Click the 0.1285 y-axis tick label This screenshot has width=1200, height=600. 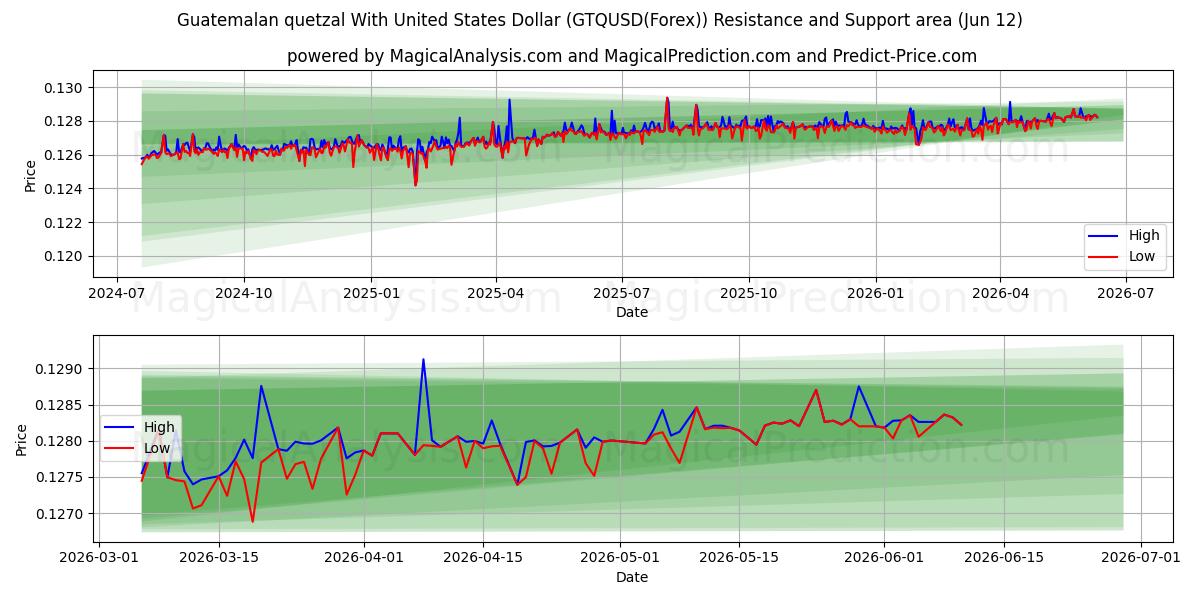(x=60, y=405)
